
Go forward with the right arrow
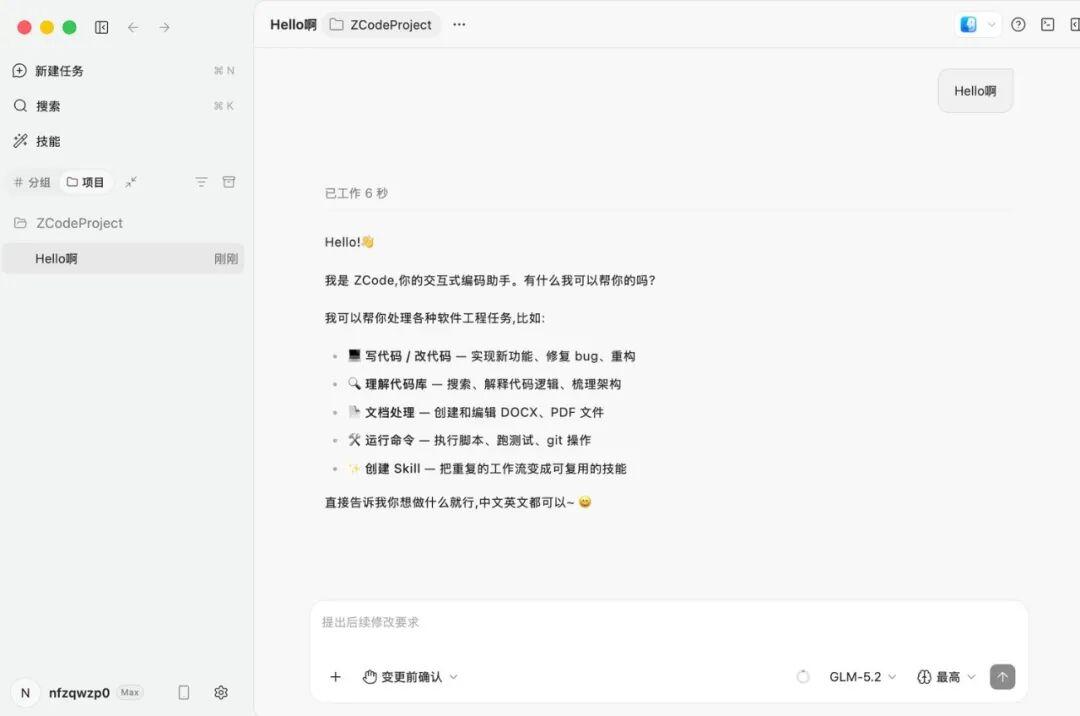coord(164,28)
